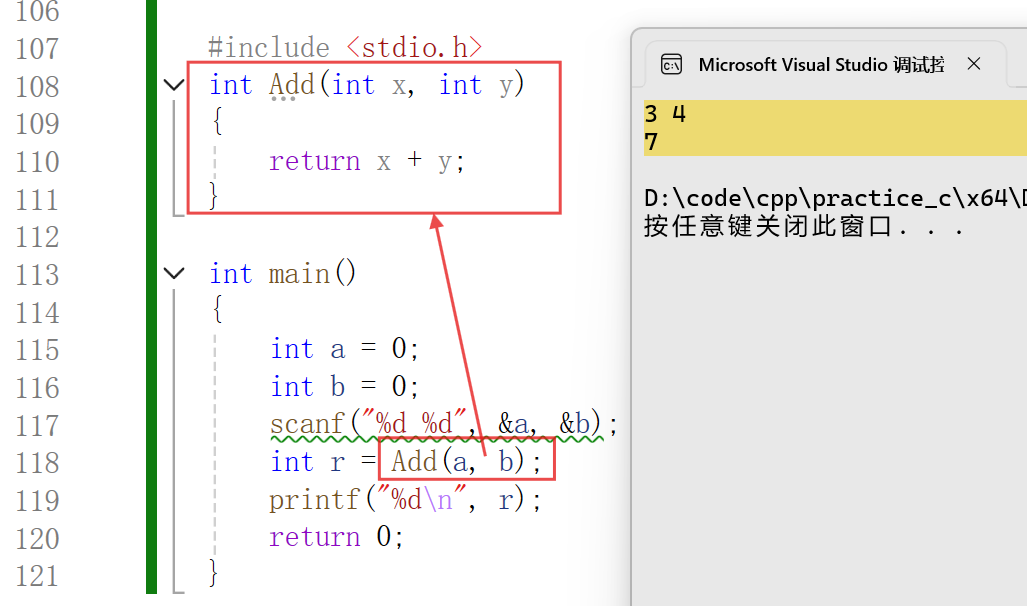Screen dimensions: 1027x606
Task: Click the Add function name in its definition
Action: pyautogui.click(x=292, y=85)
